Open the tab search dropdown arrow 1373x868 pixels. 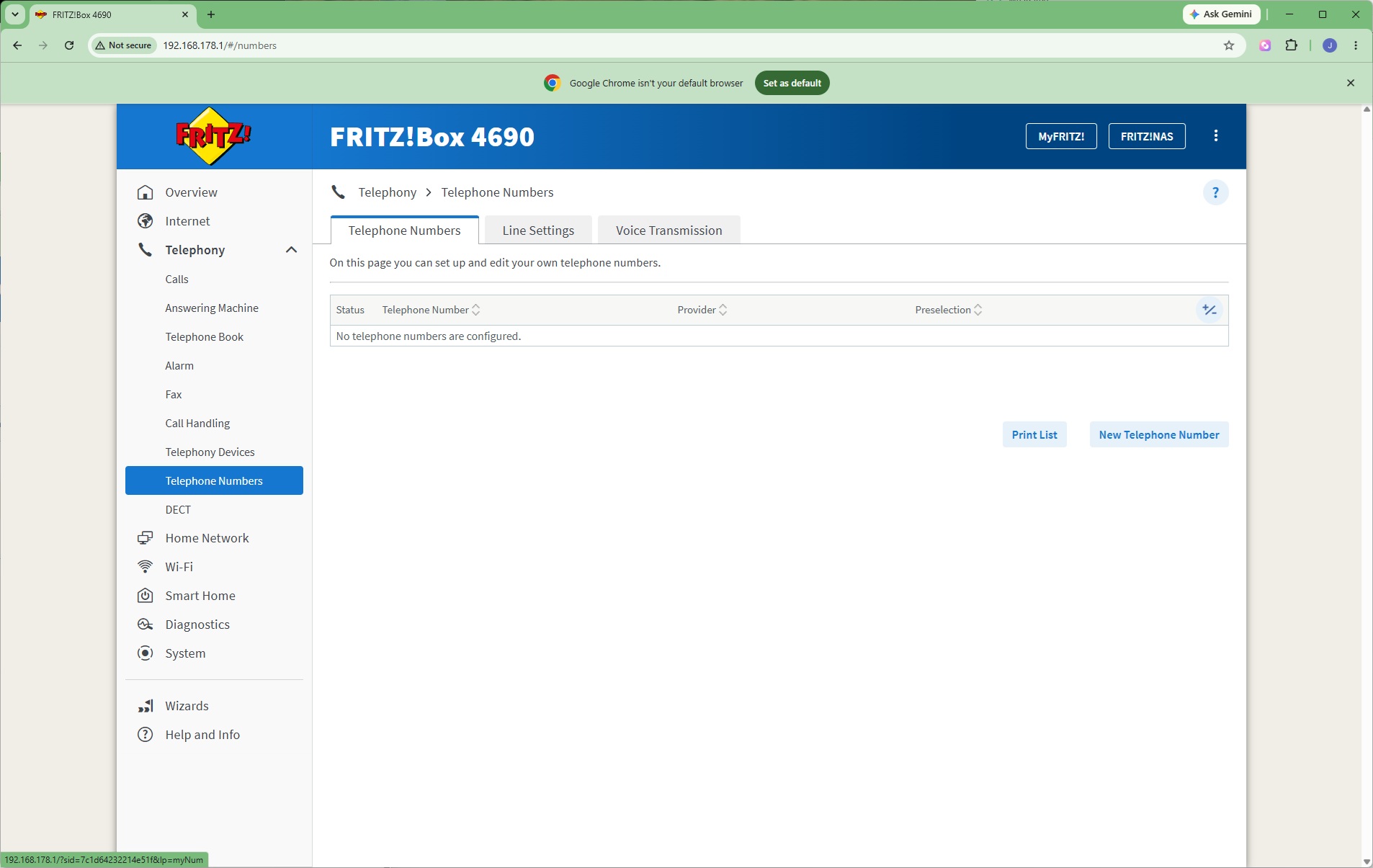14,14
